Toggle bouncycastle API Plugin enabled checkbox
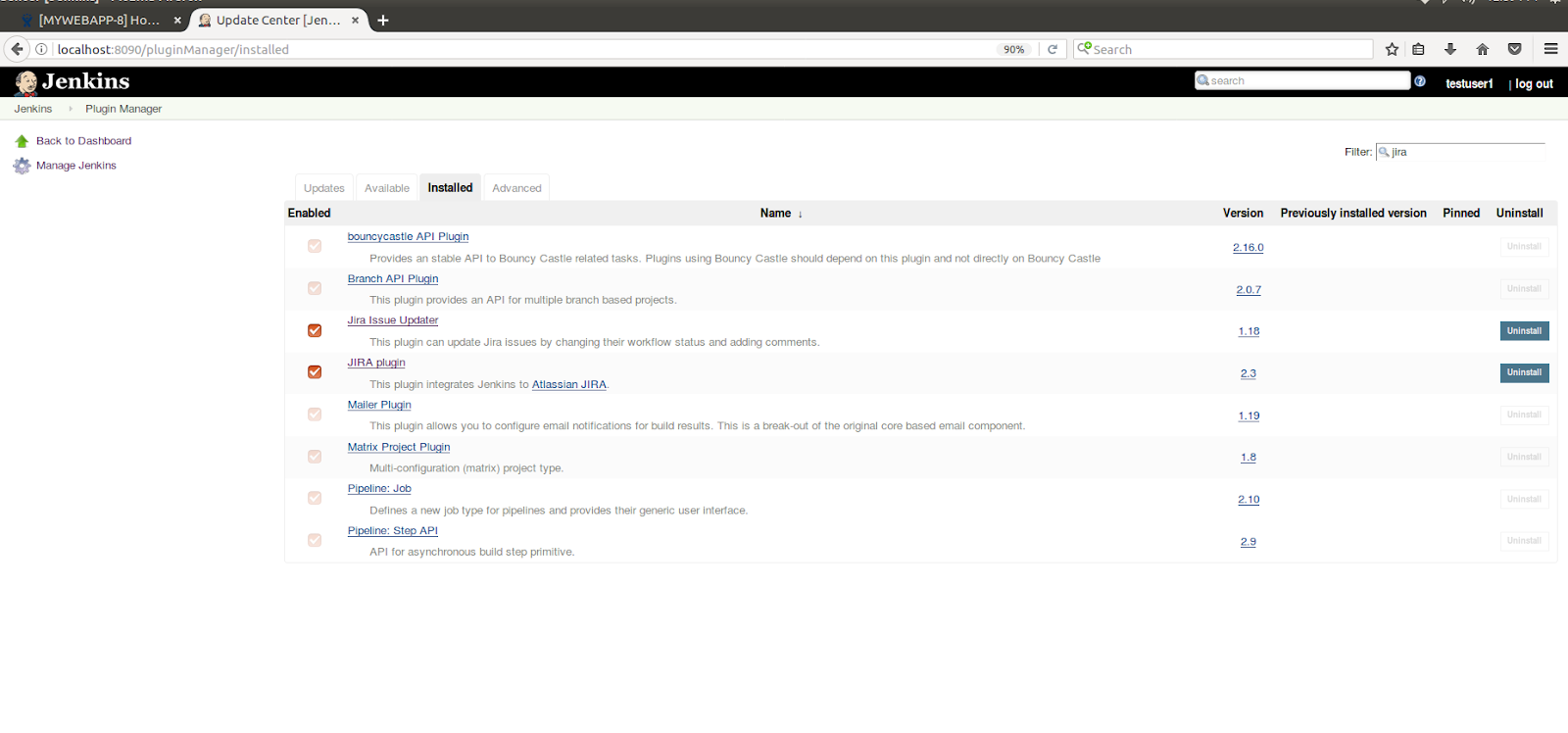This screenshot has width=1568, height=733. [x=315, y=246]
